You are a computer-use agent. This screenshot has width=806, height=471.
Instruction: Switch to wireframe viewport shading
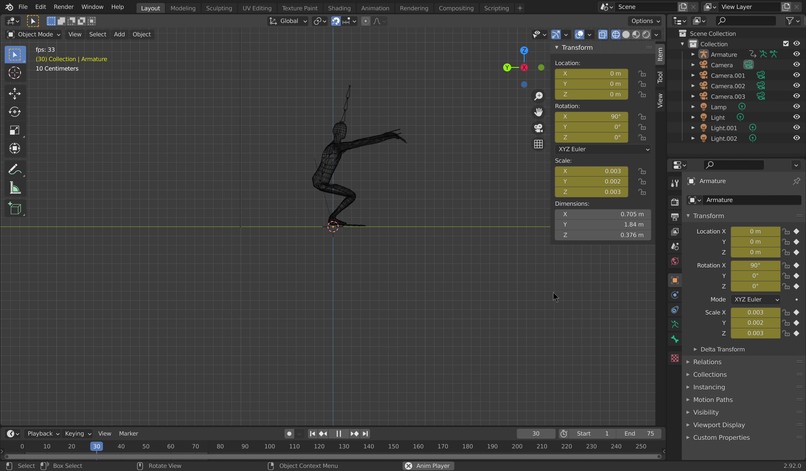coord(615,34)
